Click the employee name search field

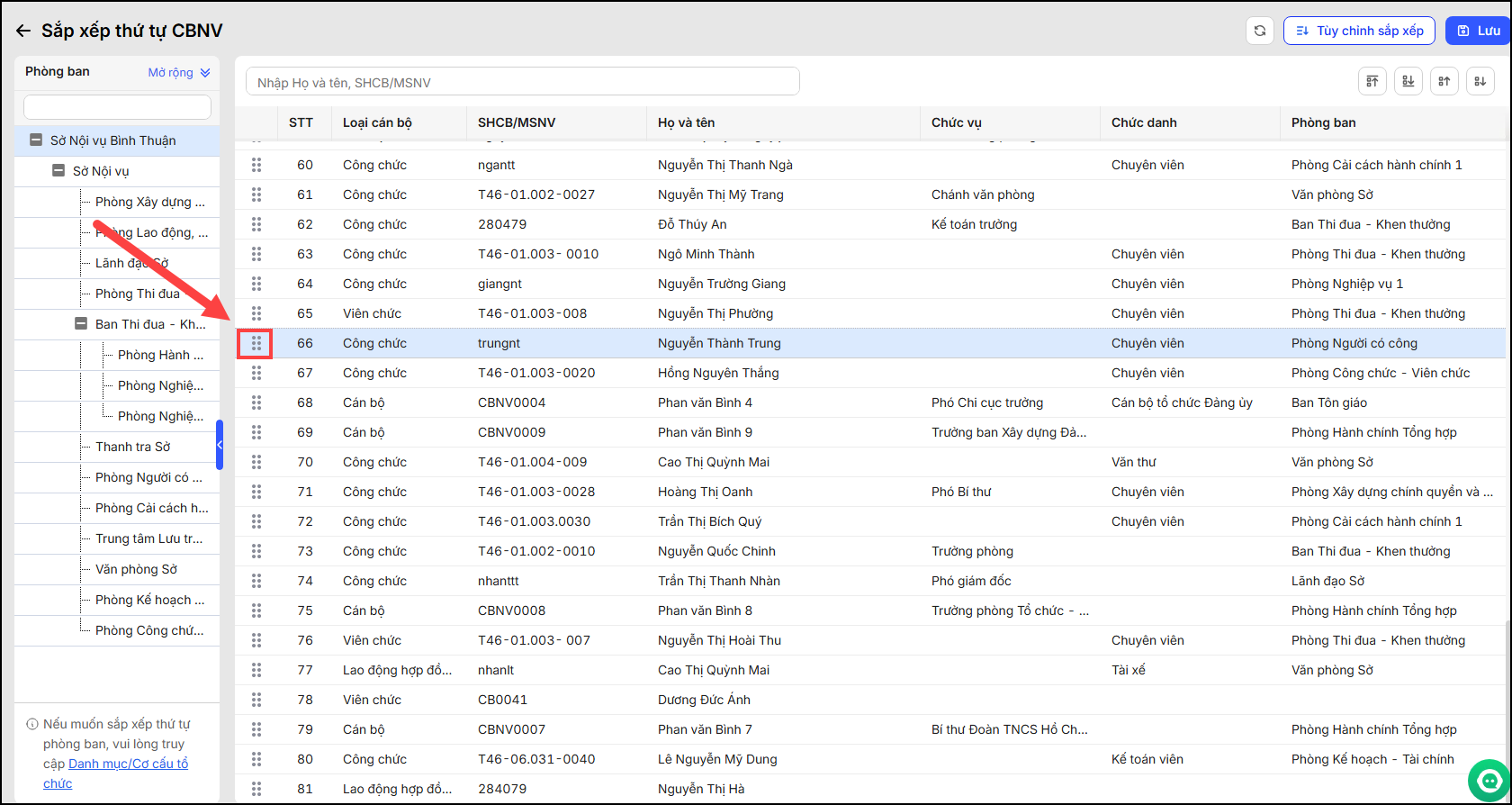pyautogui.click(x=522, y=82)
